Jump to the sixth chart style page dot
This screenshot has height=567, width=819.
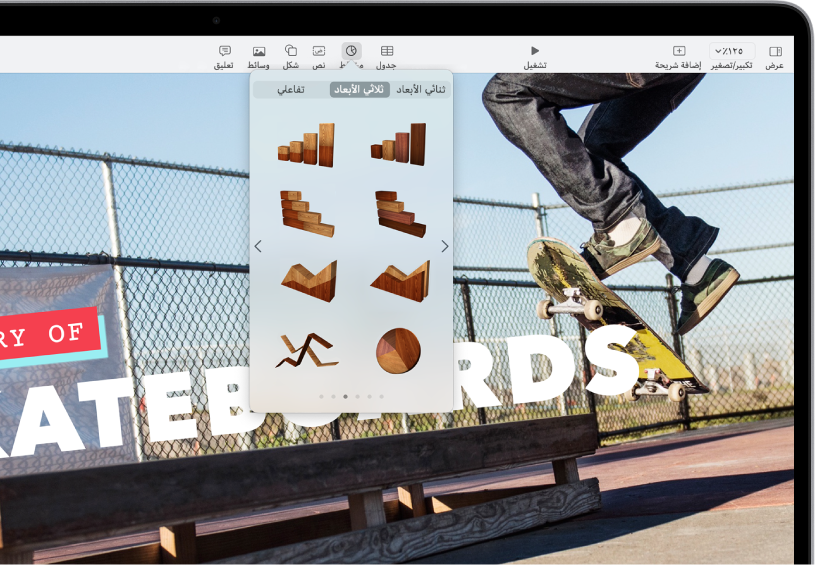381,397
